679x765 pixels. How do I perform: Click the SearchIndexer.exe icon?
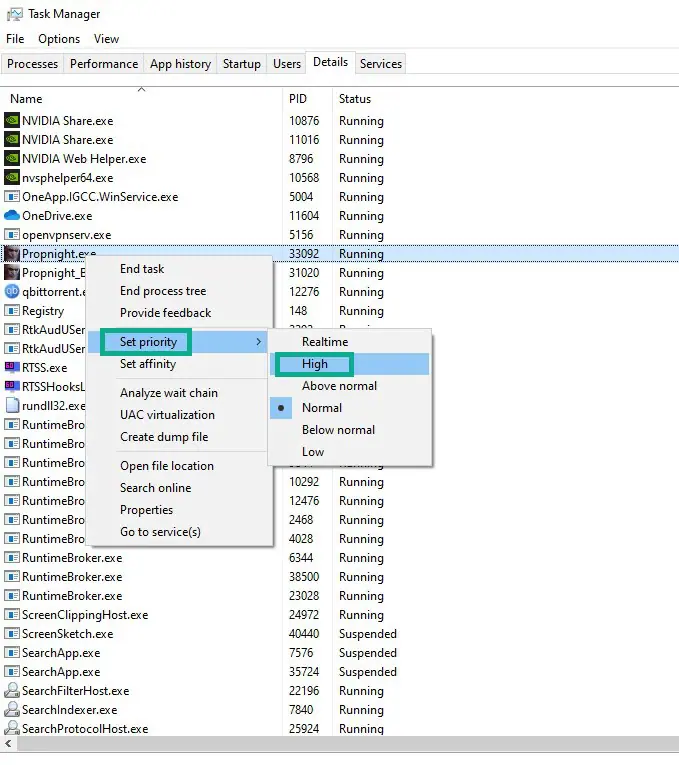(12, 709)
